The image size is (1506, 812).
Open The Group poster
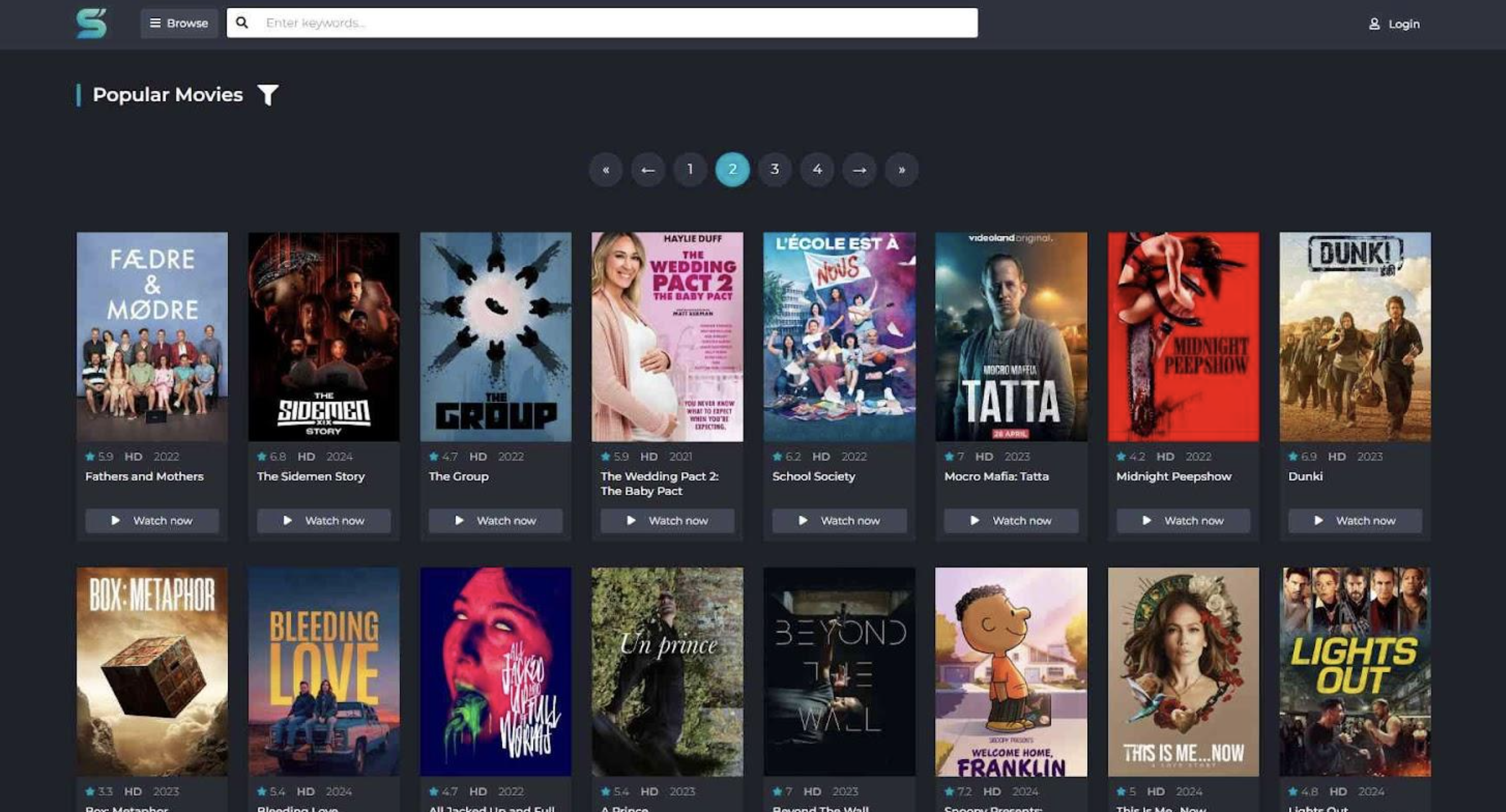coord(496,337)
